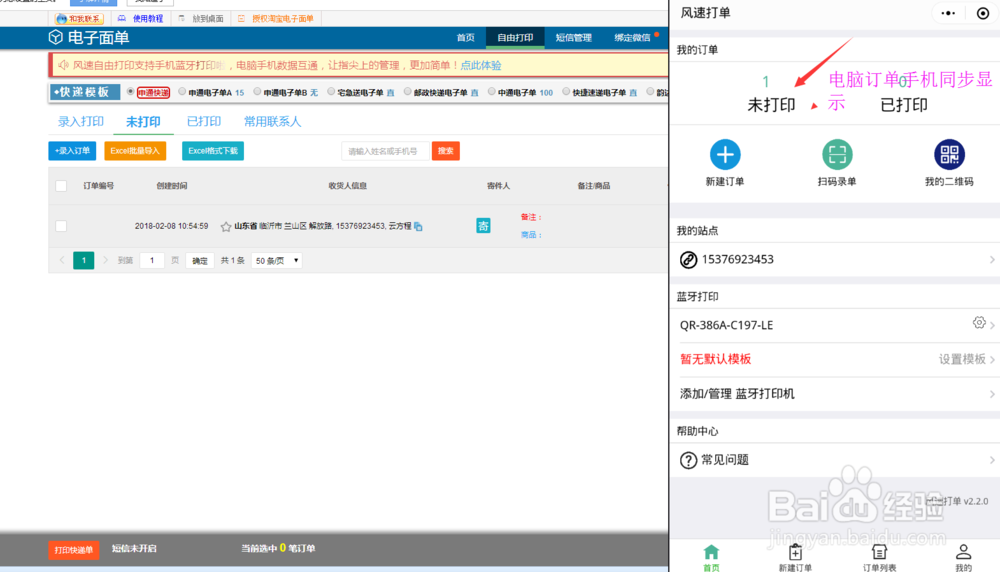Tick the select-all checkbox in table header

pyautogui.click(x=61, y=186)
